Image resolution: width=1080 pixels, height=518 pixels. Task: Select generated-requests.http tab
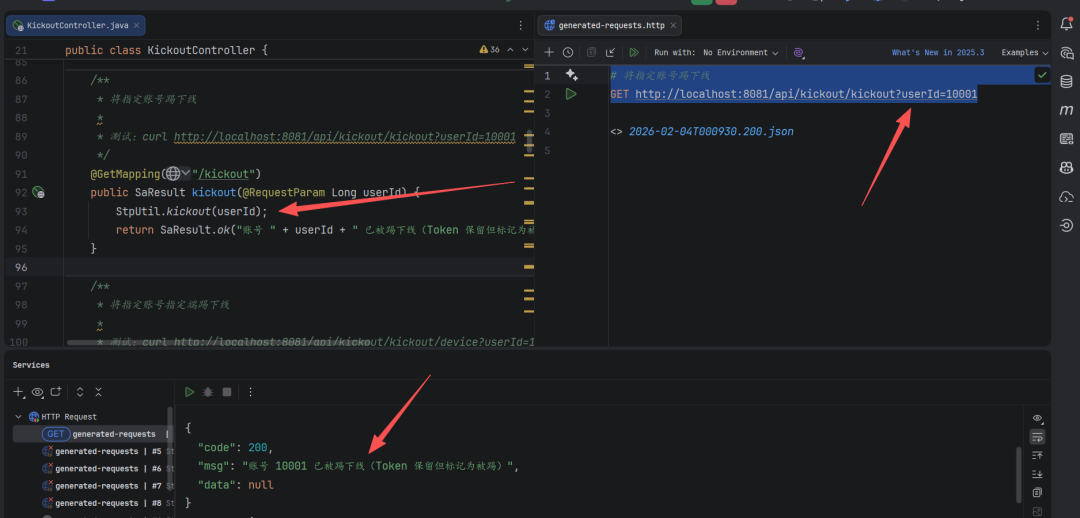(610, 25)
